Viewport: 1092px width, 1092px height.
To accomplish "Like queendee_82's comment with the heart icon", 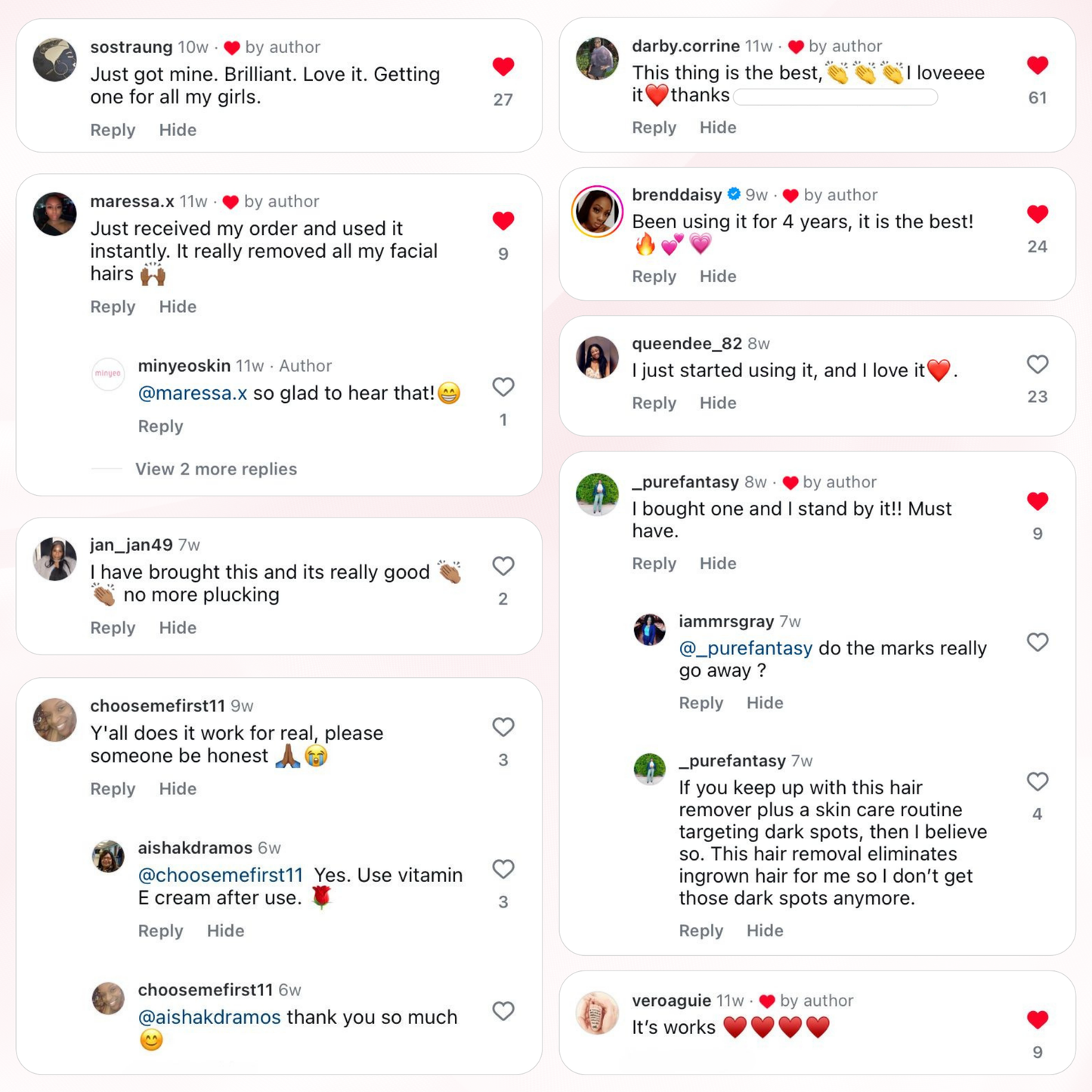I will (1037, 364).
